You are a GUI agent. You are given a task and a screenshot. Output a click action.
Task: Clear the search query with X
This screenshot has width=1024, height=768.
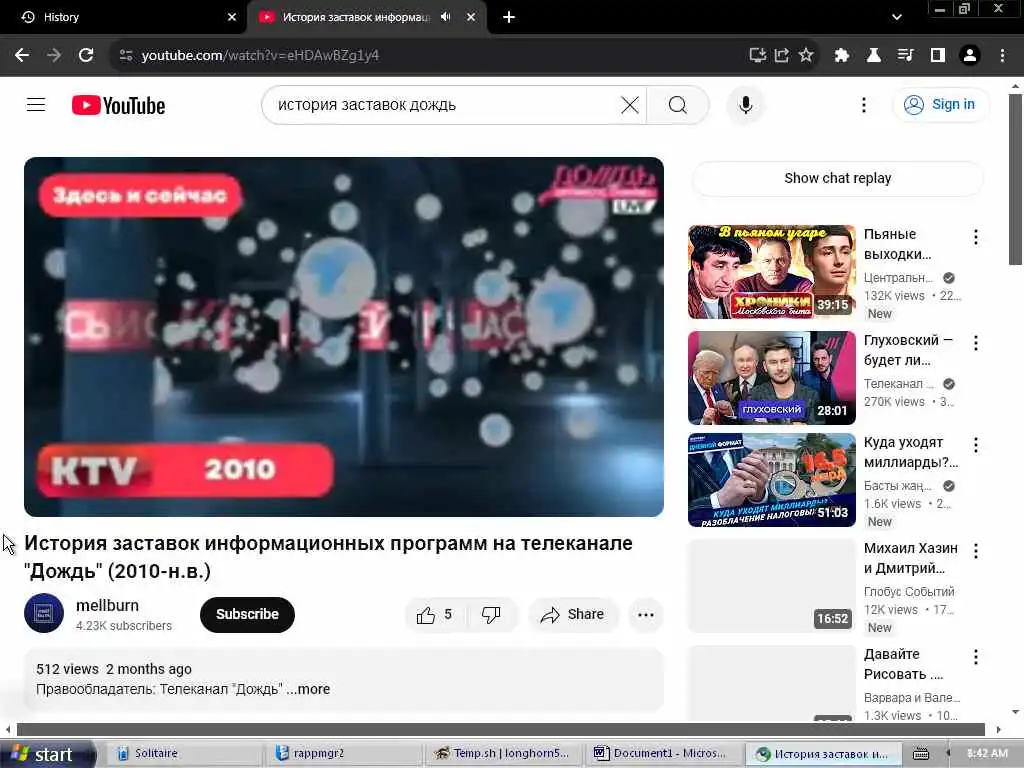point(630,105)
